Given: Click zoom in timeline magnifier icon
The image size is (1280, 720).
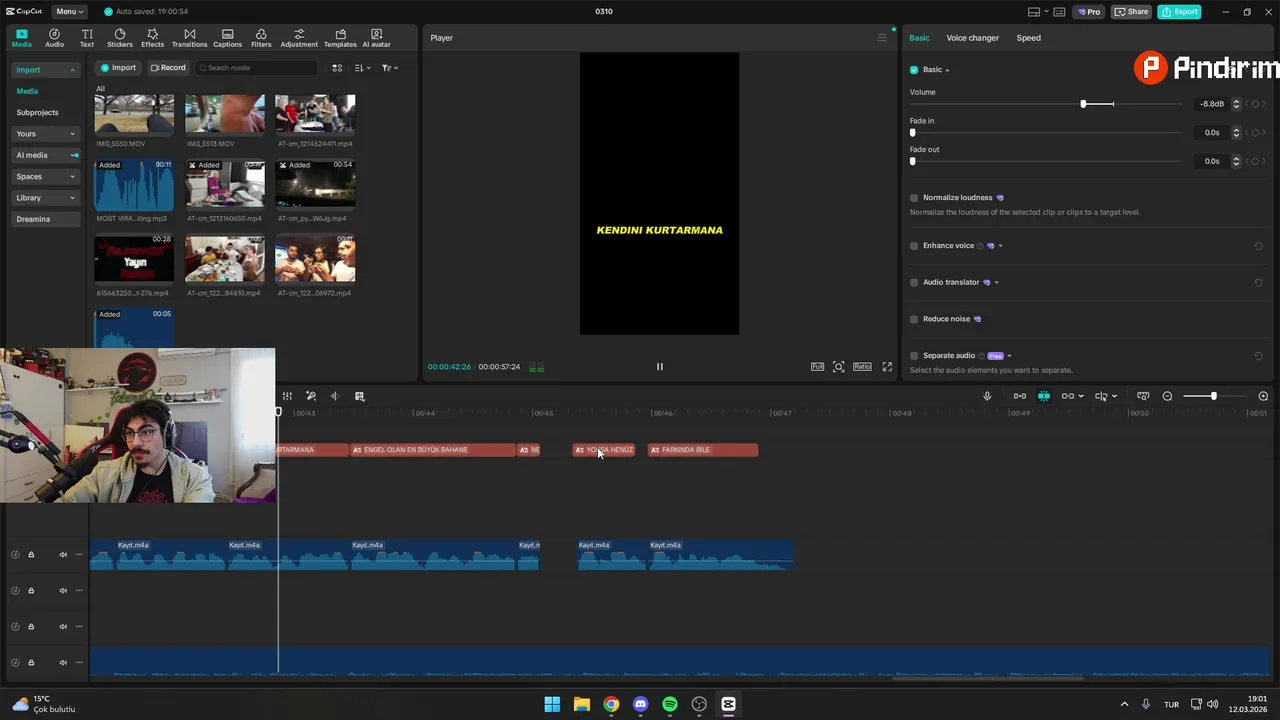Looking at the screenshot, I should pos(1263,396).
